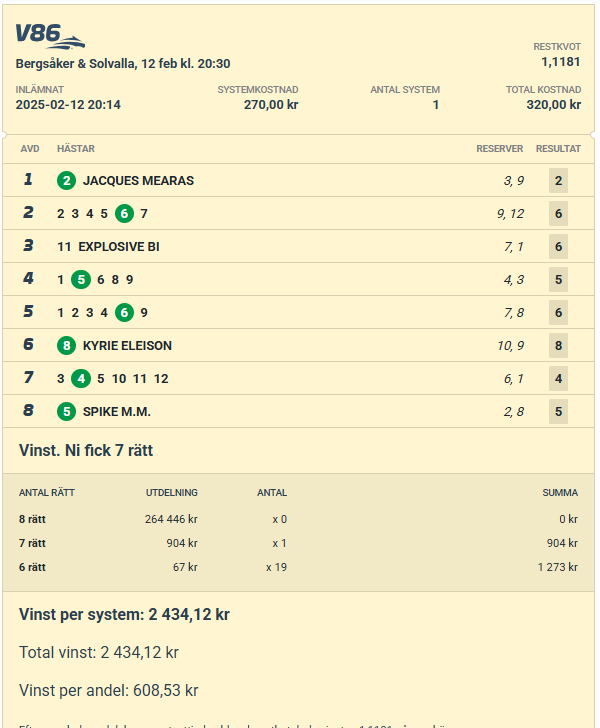This screenshot has height=728, width=600.
Task: Click result box 2 for leg 1
Action: point(558,180)
